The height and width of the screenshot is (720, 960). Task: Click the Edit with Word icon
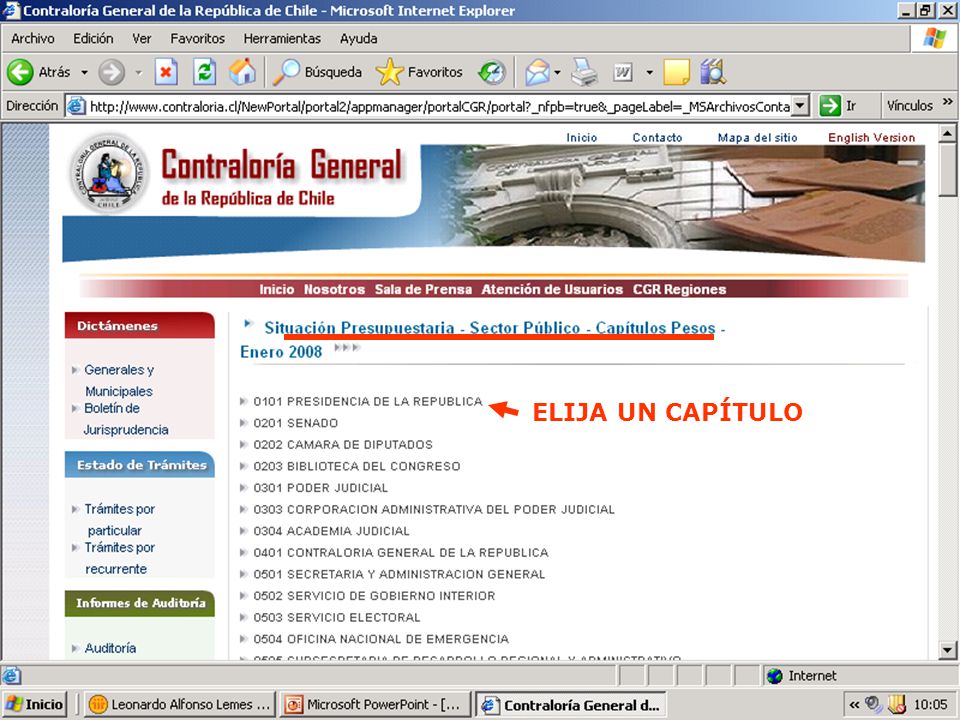tap(623, 73)
